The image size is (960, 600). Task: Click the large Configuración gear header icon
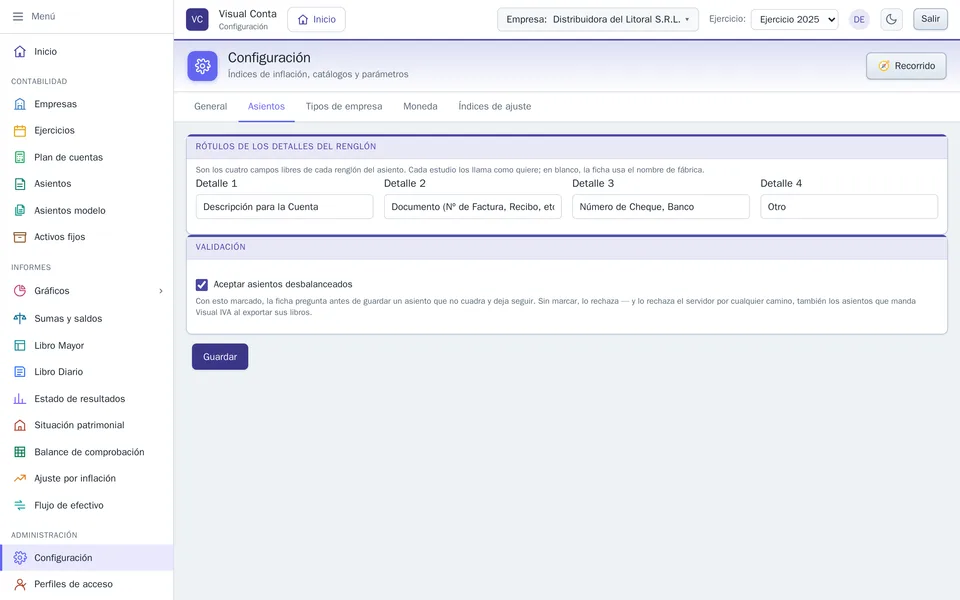(x=203, y=66)
